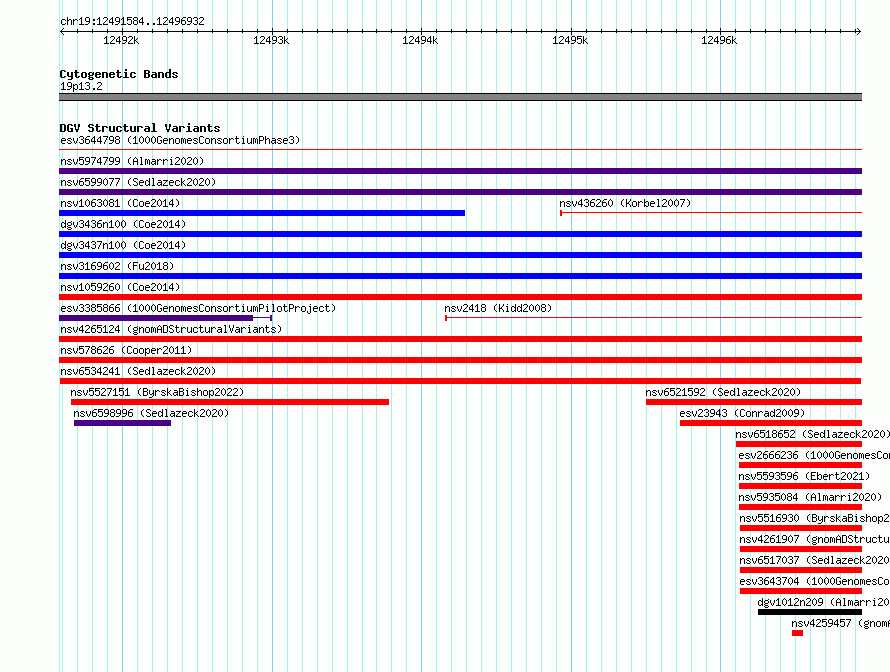Select the dgv3436n100 (Coe2014) label
The image size is (890, 672).
(x=123, y=224)
